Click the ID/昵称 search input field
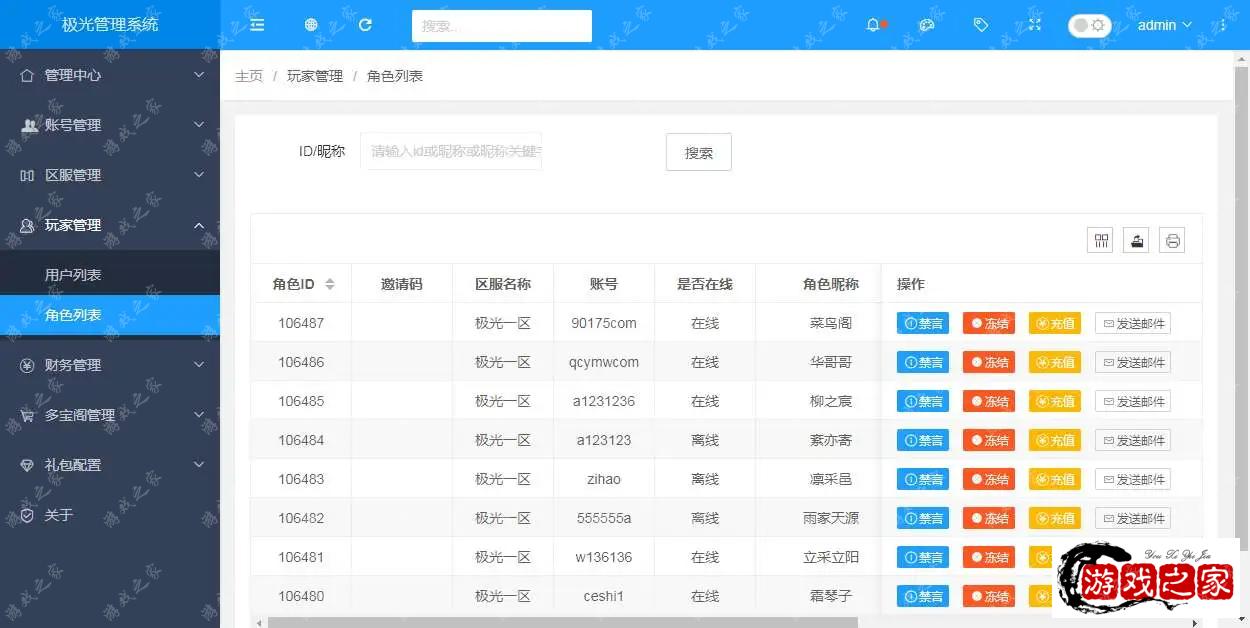The image size is (1250, 628). click(x=451, y=151)
